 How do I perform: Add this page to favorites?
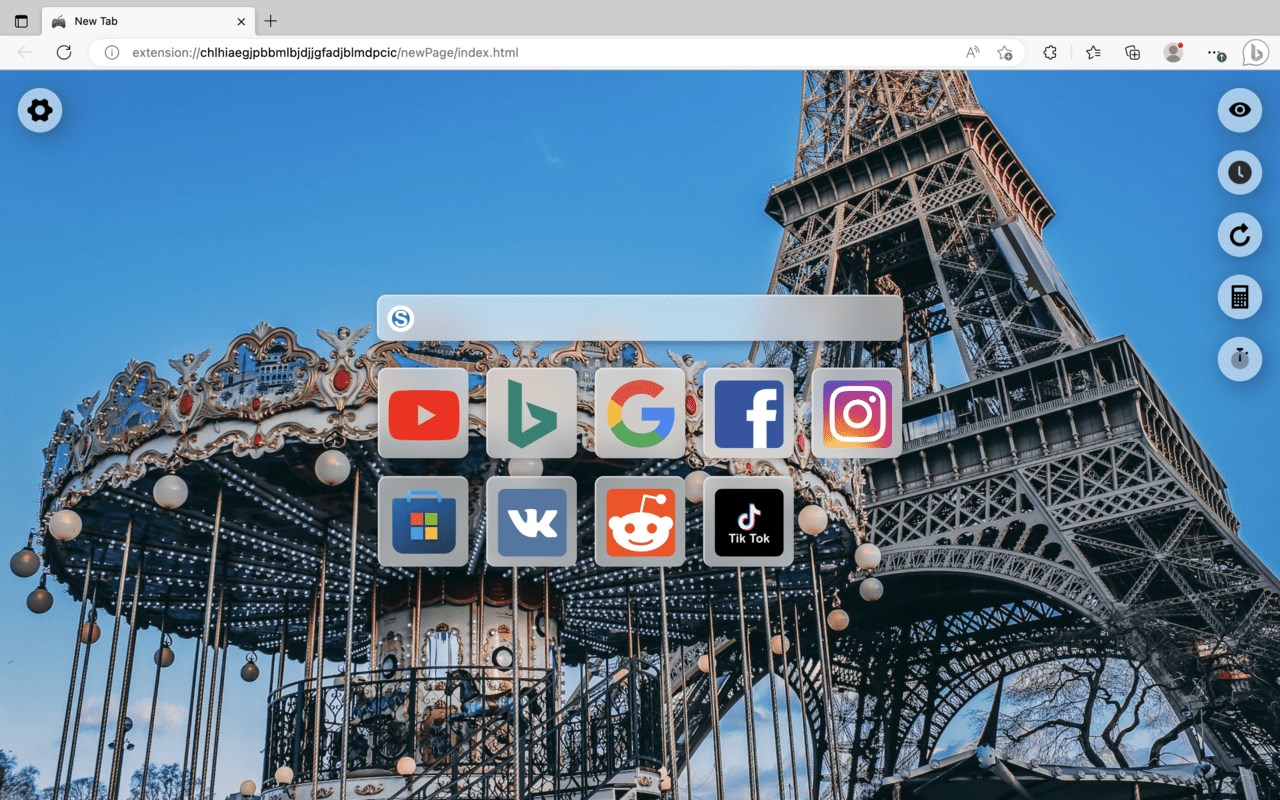coord(1005,52)
